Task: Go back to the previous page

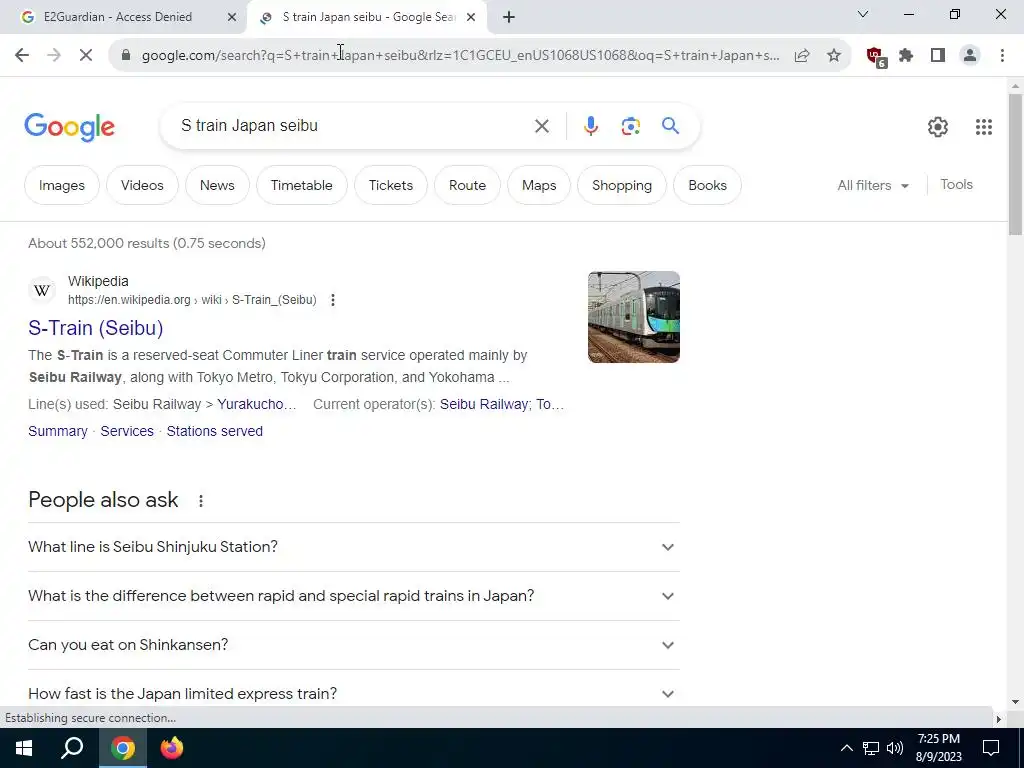Action: coord(22,56)
